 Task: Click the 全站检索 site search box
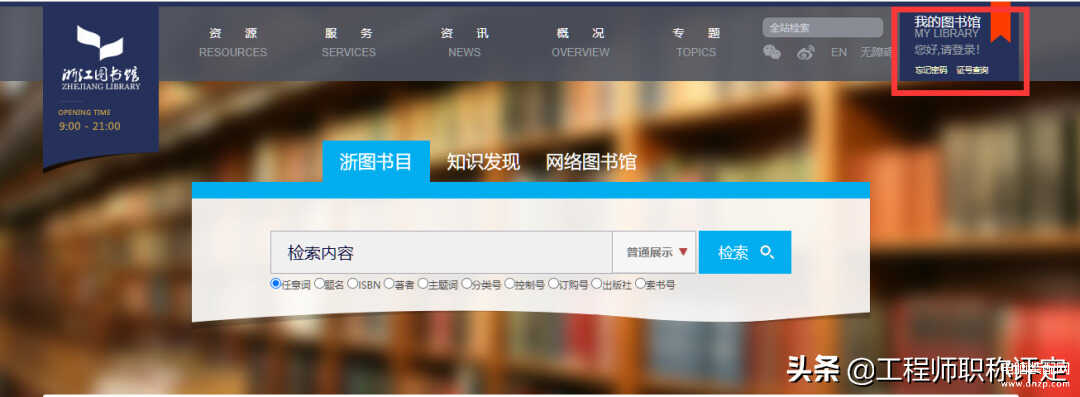[822, 28]
